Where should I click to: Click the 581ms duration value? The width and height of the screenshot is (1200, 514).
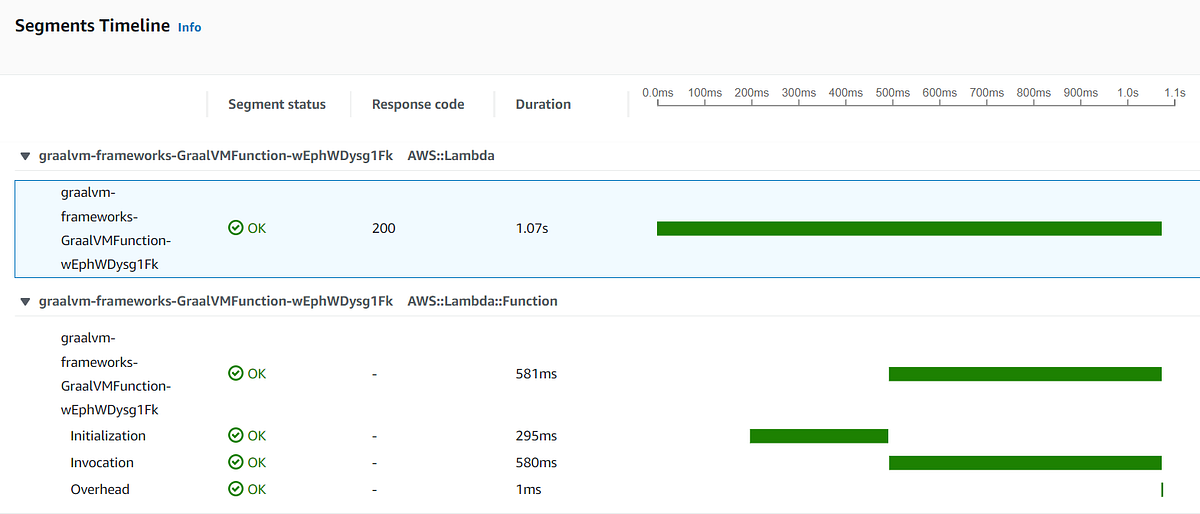click(x=536, y=374)
